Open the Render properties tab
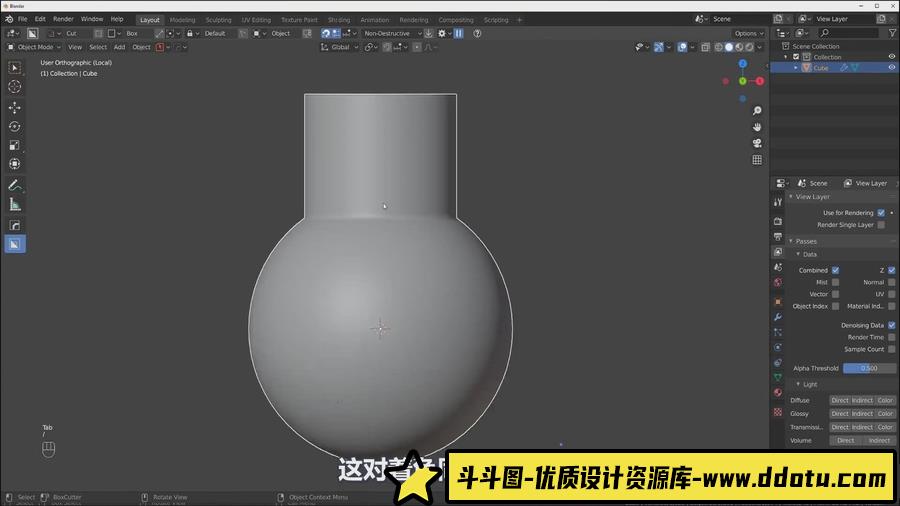The height and width of the screenshot is (506, 900). tap(778, 221)
